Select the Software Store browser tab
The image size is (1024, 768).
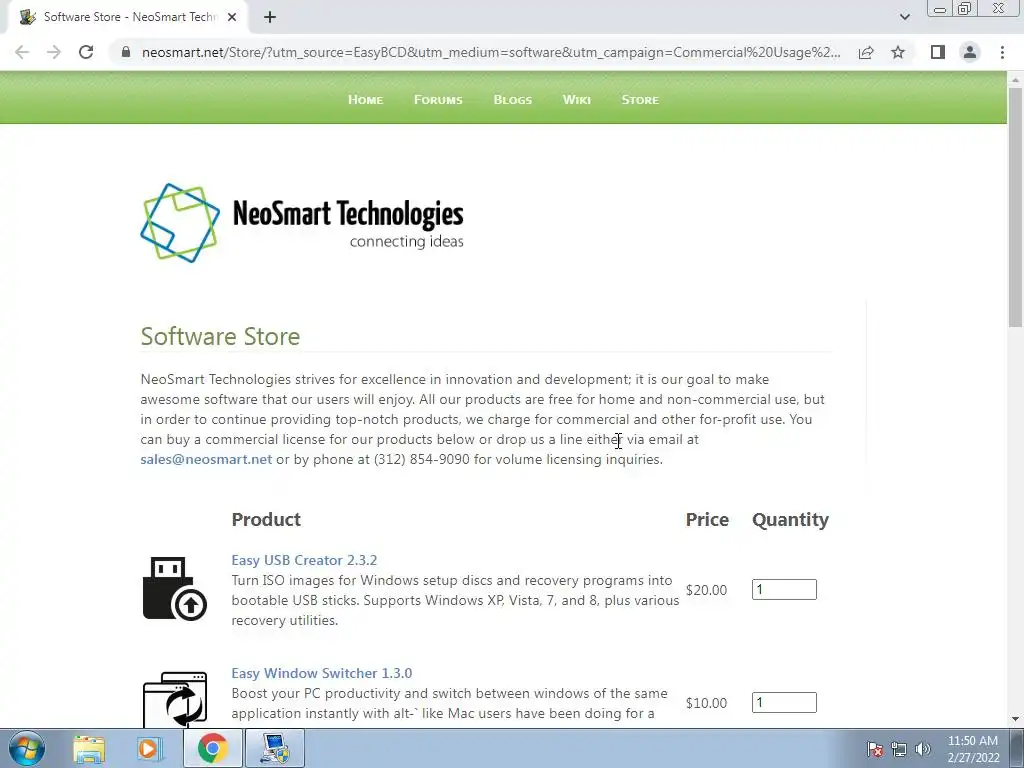pyautogui.click(x=127, y=17)
